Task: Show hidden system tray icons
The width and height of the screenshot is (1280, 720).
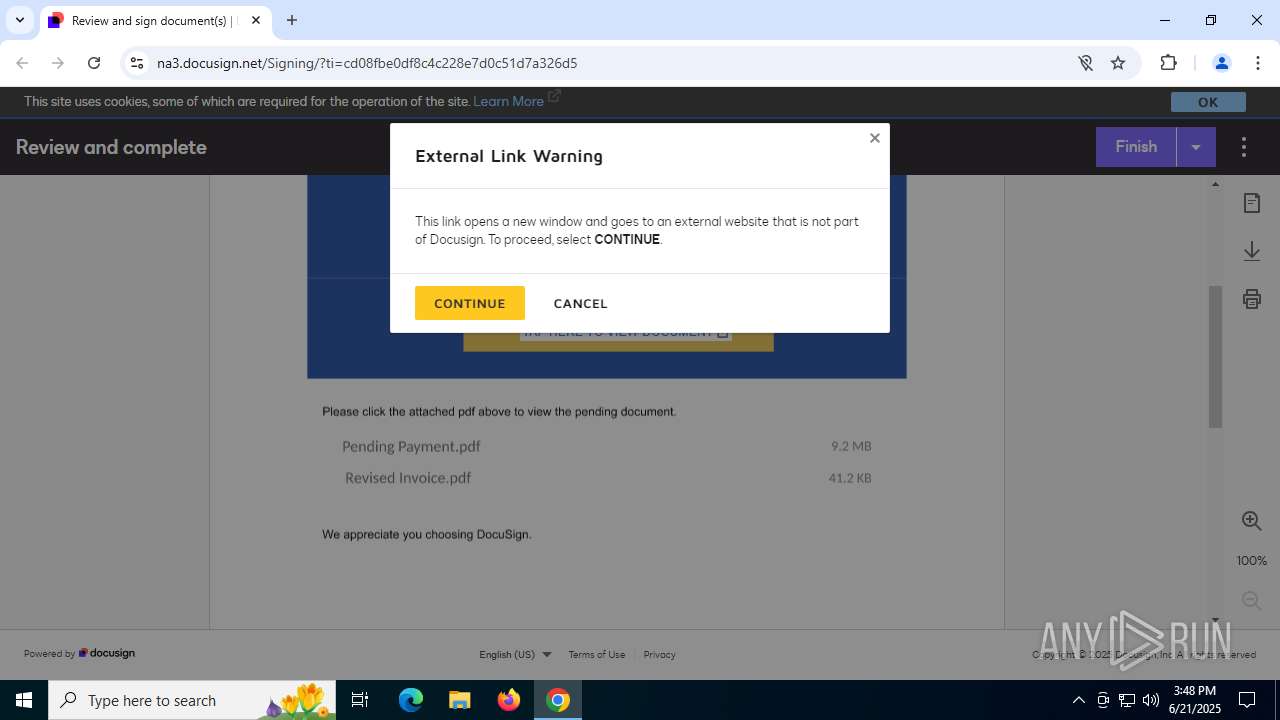Action: tap(1078, 700)
